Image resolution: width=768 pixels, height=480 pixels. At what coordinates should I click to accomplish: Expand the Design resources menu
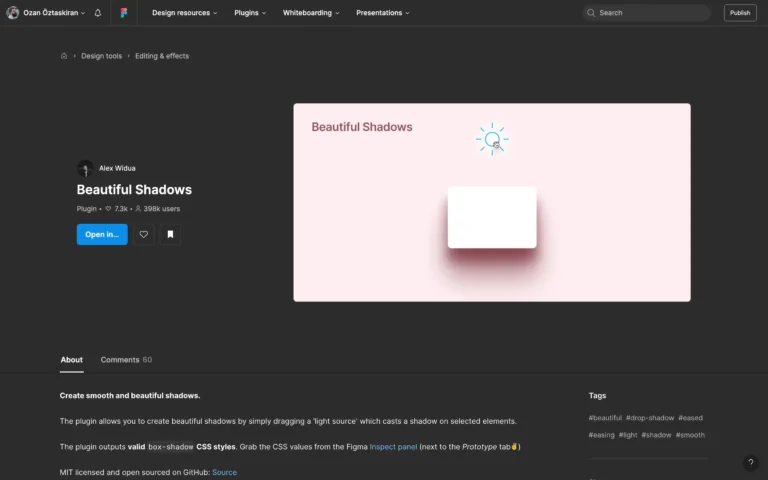[x=185, y=13]
